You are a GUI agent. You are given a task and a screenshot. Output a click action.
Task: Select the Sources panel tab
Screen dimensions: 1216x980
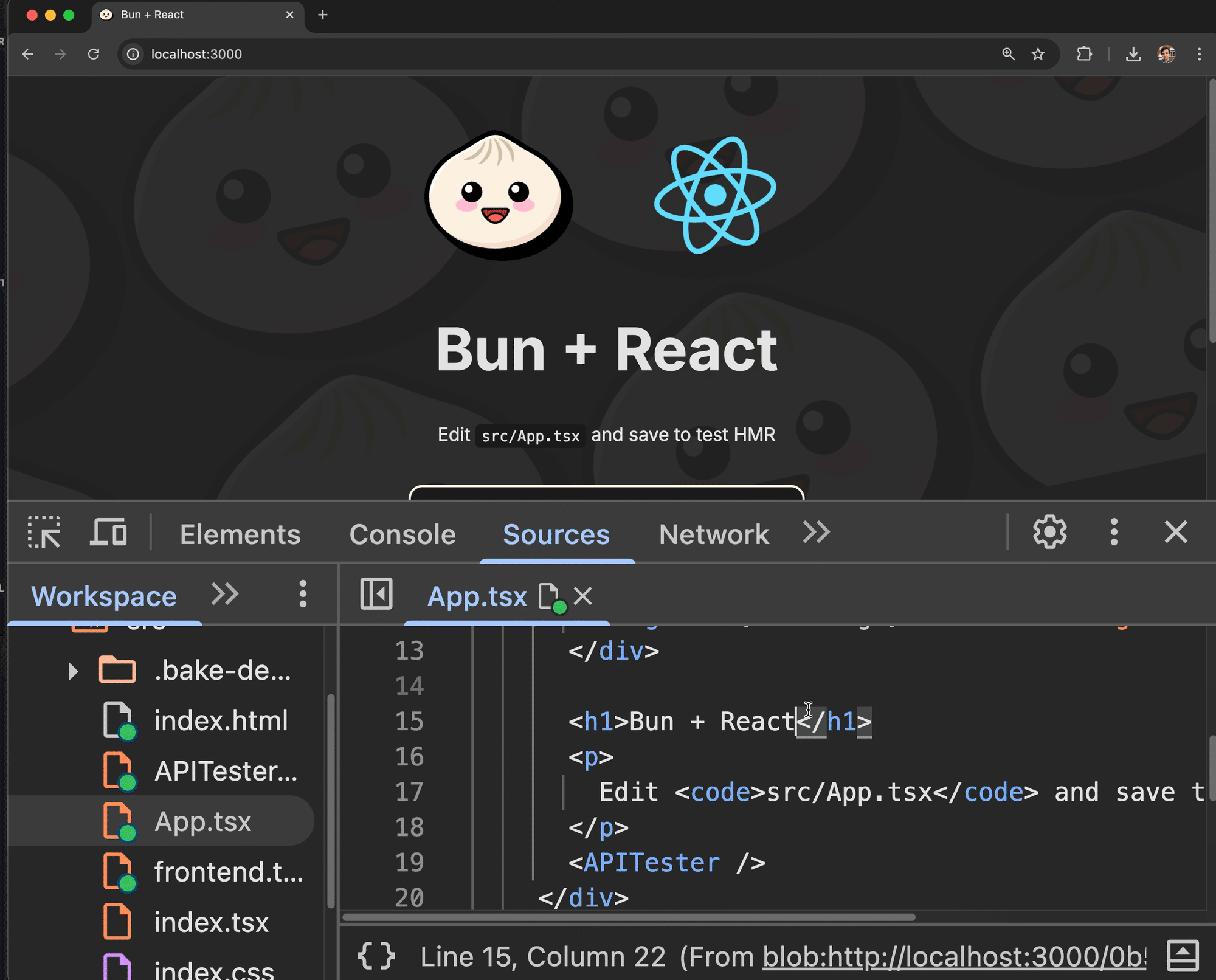click(556, 534)
